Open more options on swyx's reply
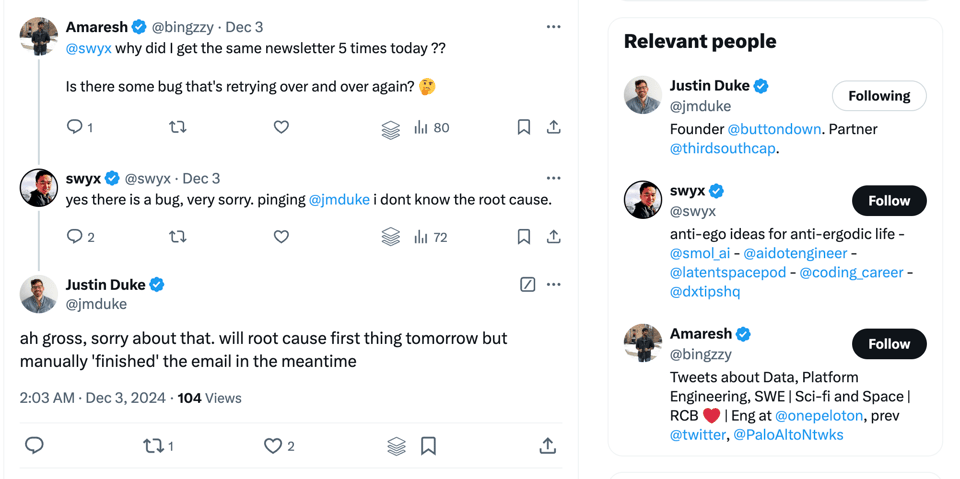 coord(553,178)
